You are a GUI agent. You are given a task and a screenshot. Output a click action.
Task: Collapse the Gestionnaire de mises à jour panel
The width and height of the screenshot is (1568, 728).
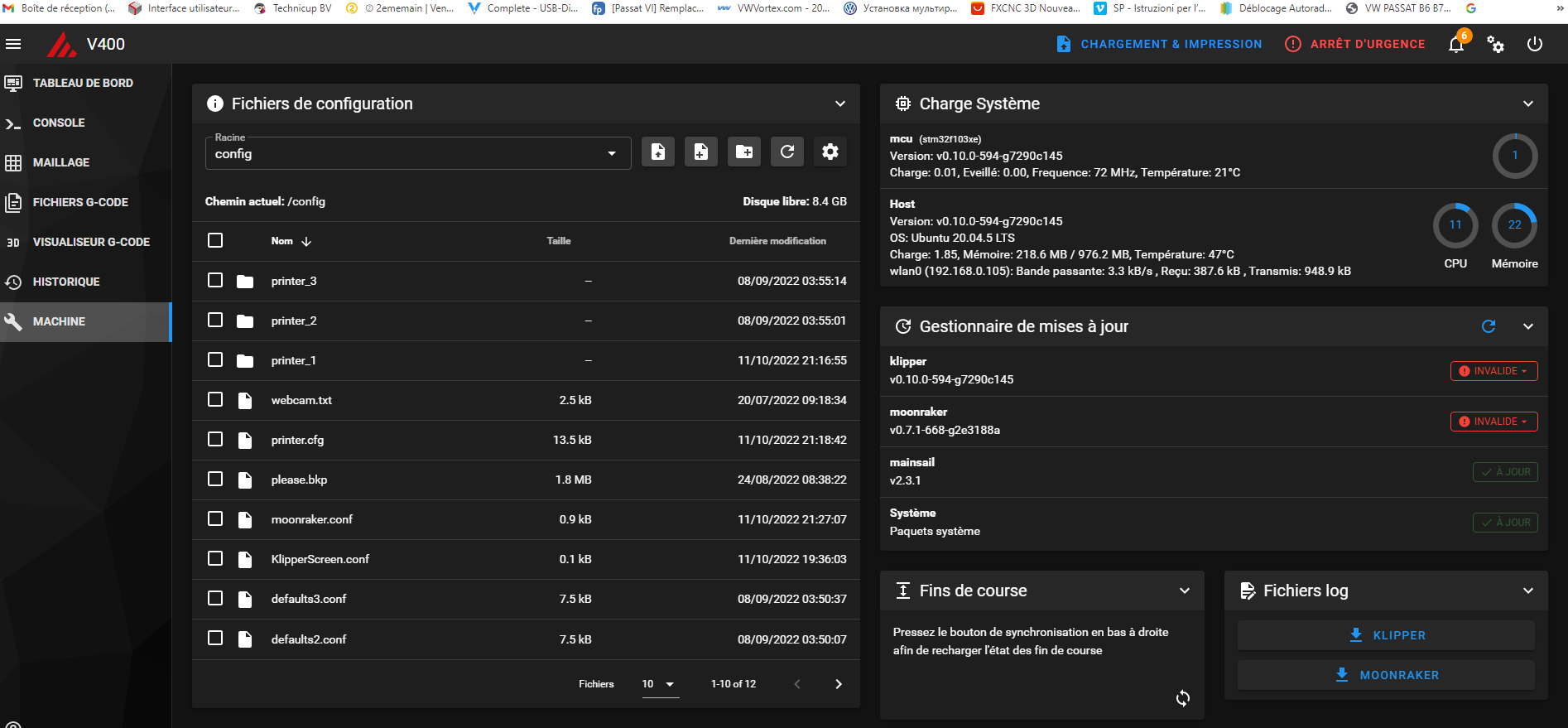click(1528, 326)
